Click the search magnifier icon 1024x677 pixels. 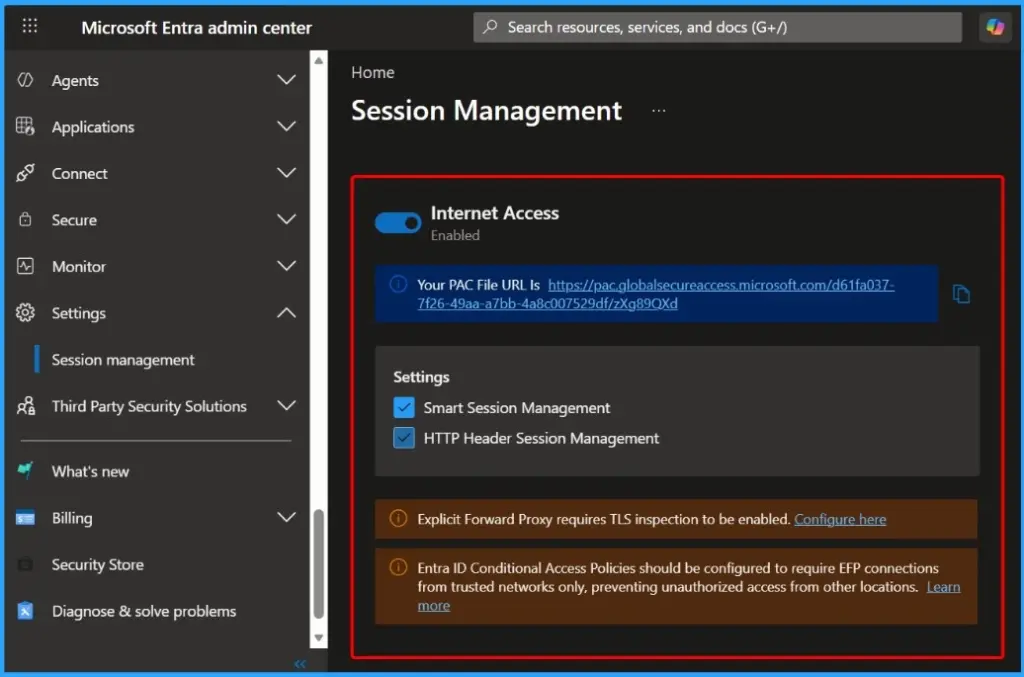(x=490, y=27)
